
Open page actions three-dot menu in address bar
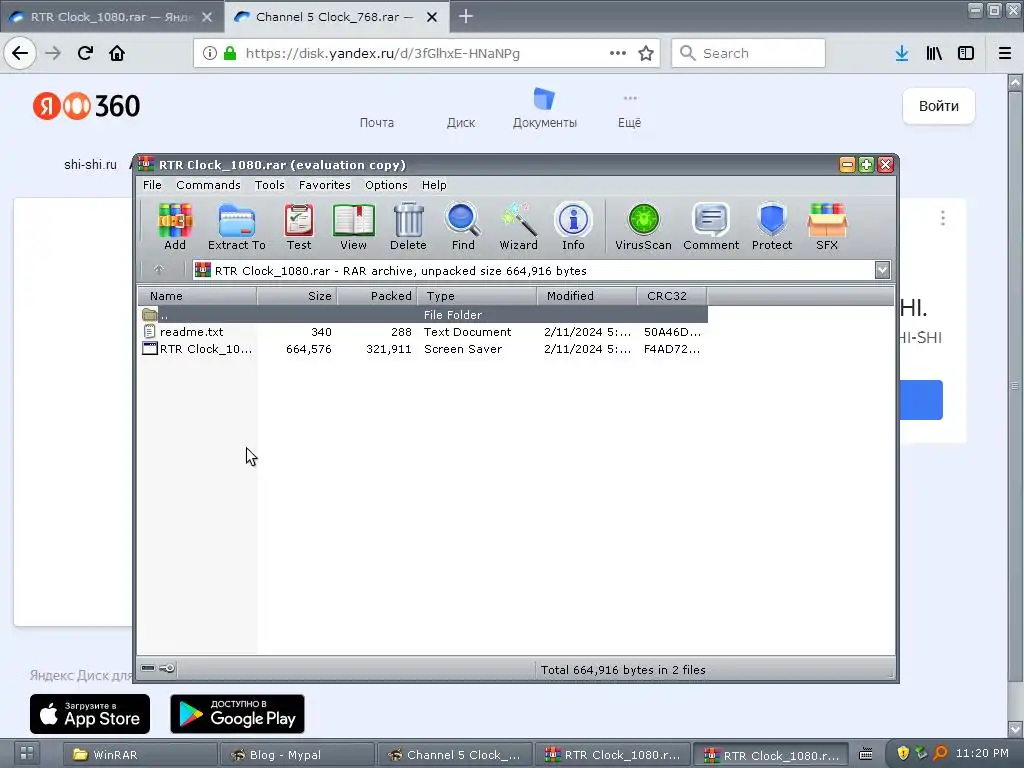click(618, 54)
